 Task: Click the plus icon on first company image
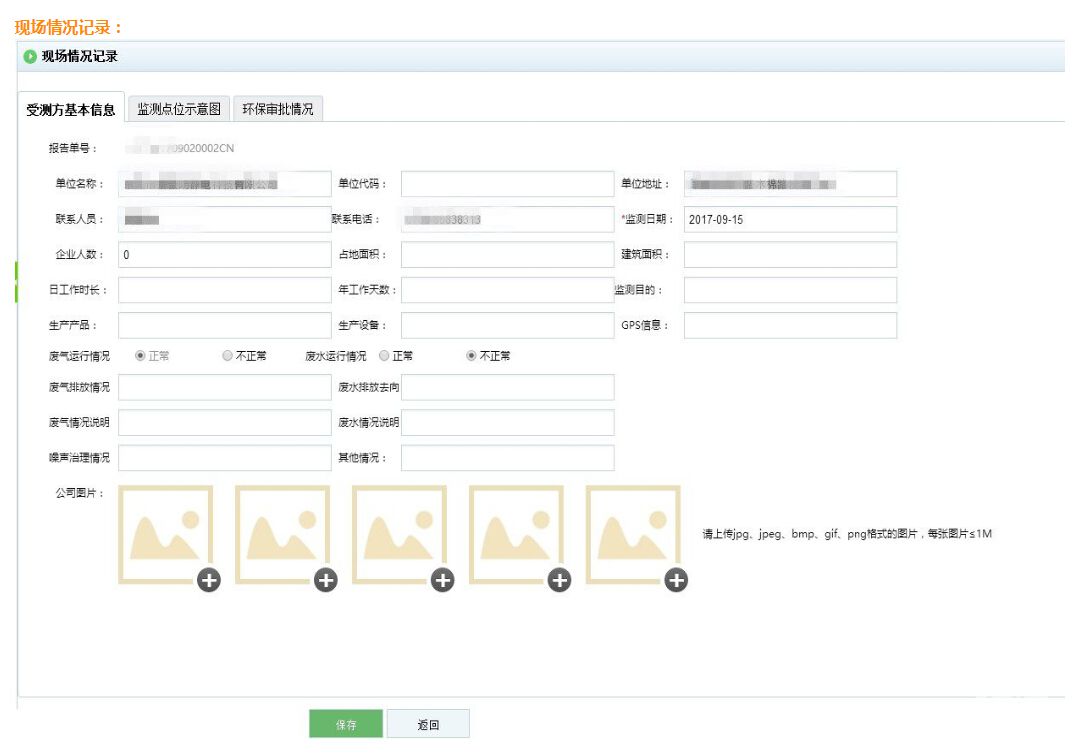[x=208, y=579]
